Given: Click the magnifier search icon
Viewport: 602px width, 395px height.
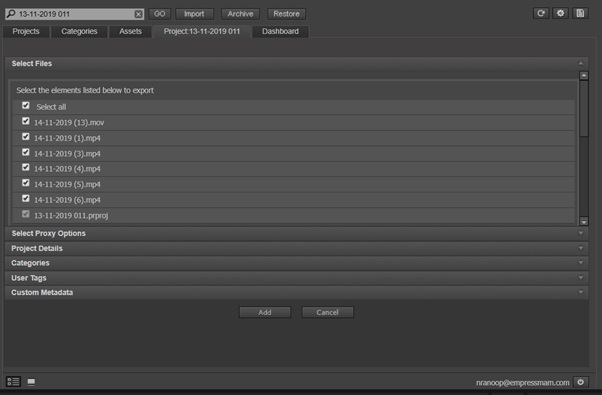Looking at the screenshot, I should pos(11,14).
